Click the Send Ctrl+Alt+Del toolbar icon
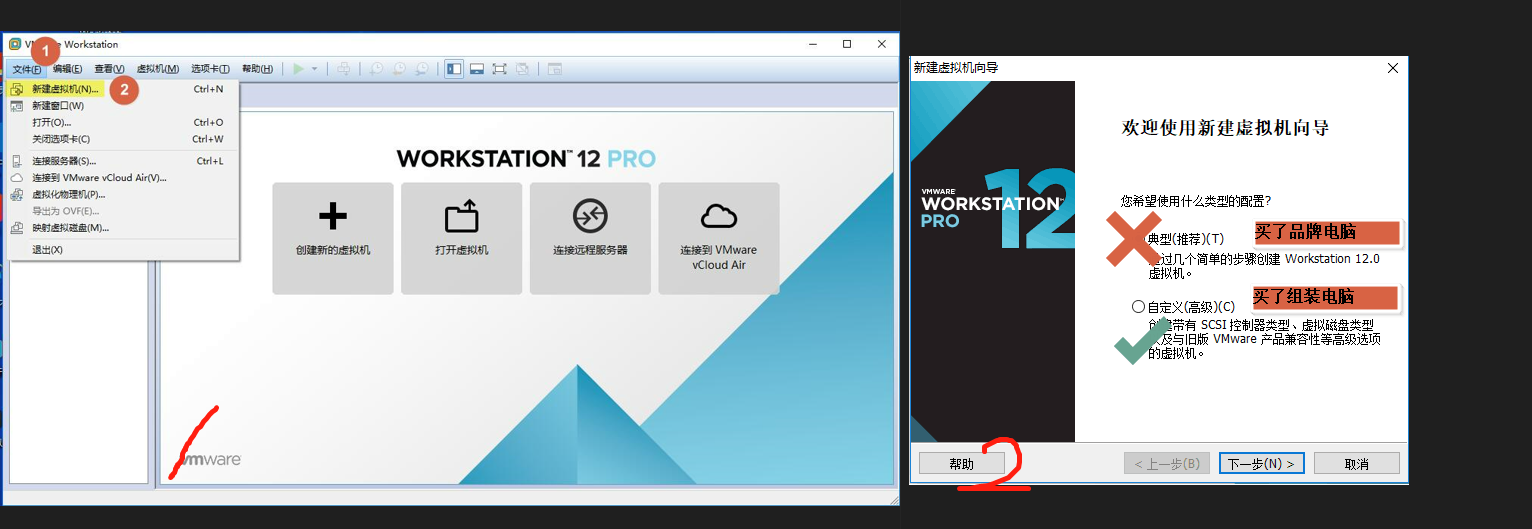The width and height of the screenshot is (1532, 529). tap(343, 69)
